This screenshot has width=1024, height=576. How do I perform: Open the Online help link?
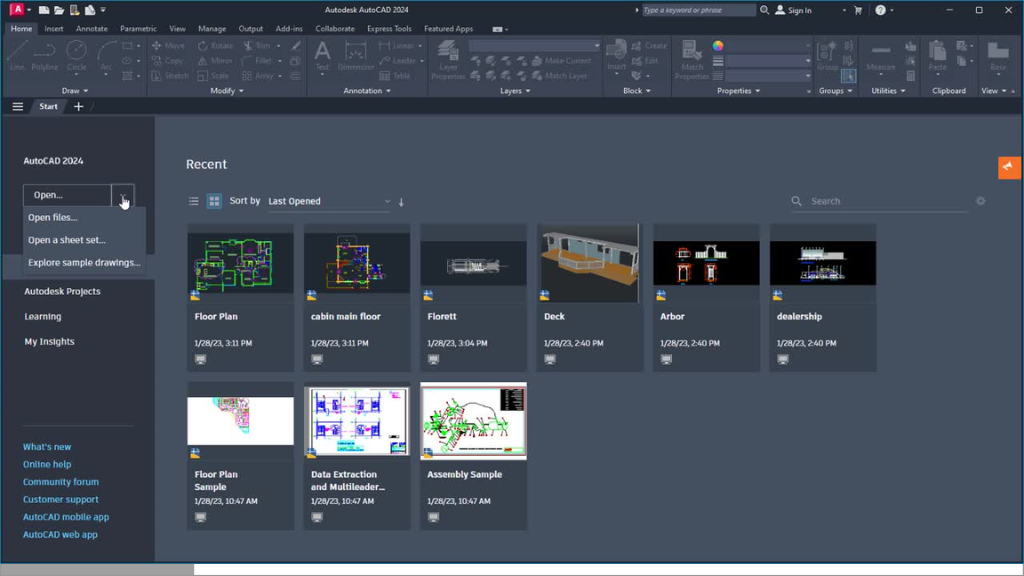pyautogui.click(x=47, y=464)
